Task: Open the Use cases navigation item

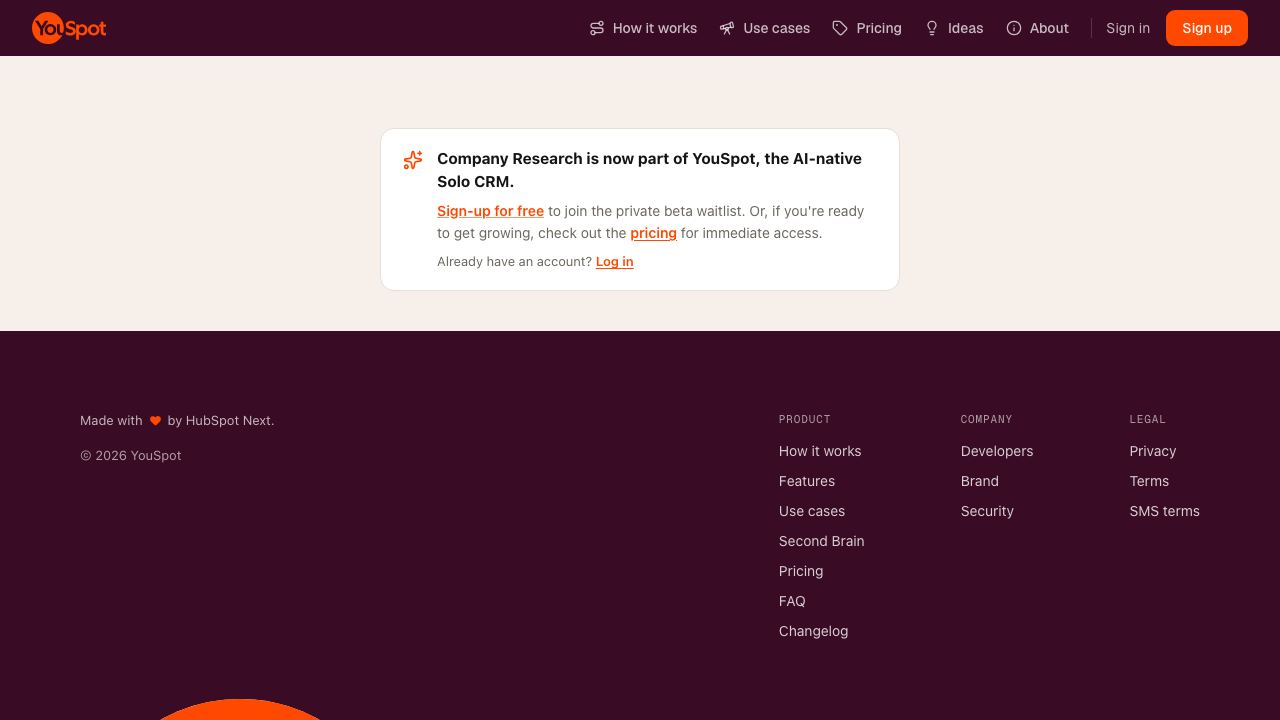Action: 765,28
